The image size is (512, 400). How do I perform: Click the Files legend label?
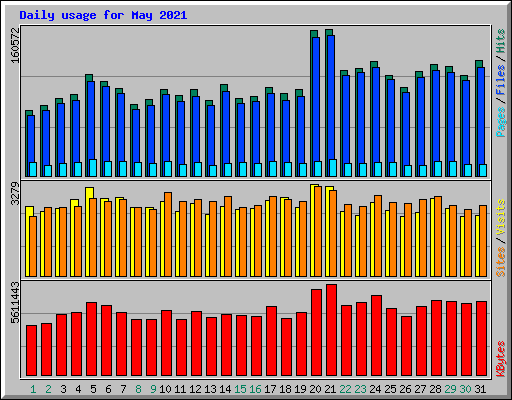click(501, 80)
